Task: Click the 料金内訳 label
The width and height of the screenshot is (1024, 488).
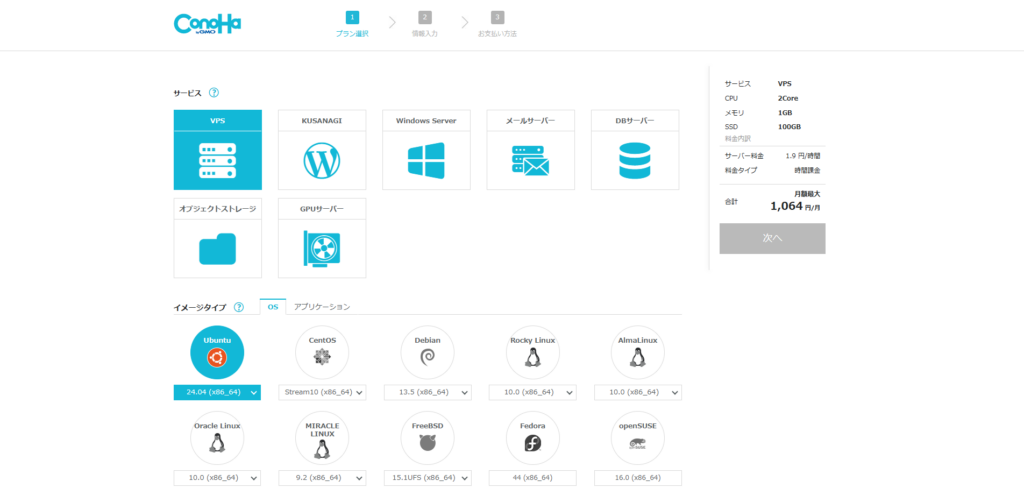Action: tap(738, 138)
